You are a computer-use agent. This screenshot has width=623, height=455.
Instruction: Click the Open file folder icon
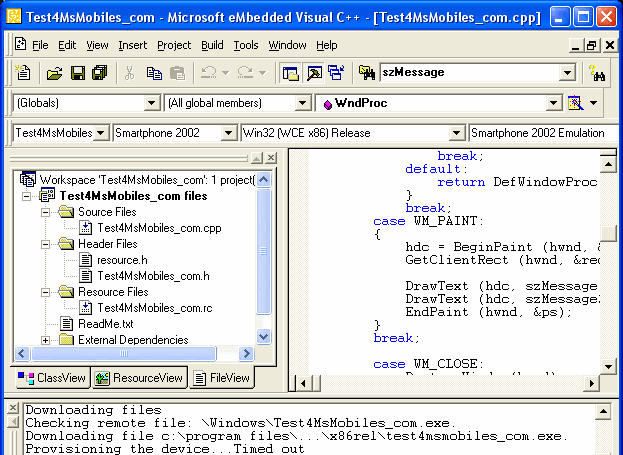pos(54,73)
